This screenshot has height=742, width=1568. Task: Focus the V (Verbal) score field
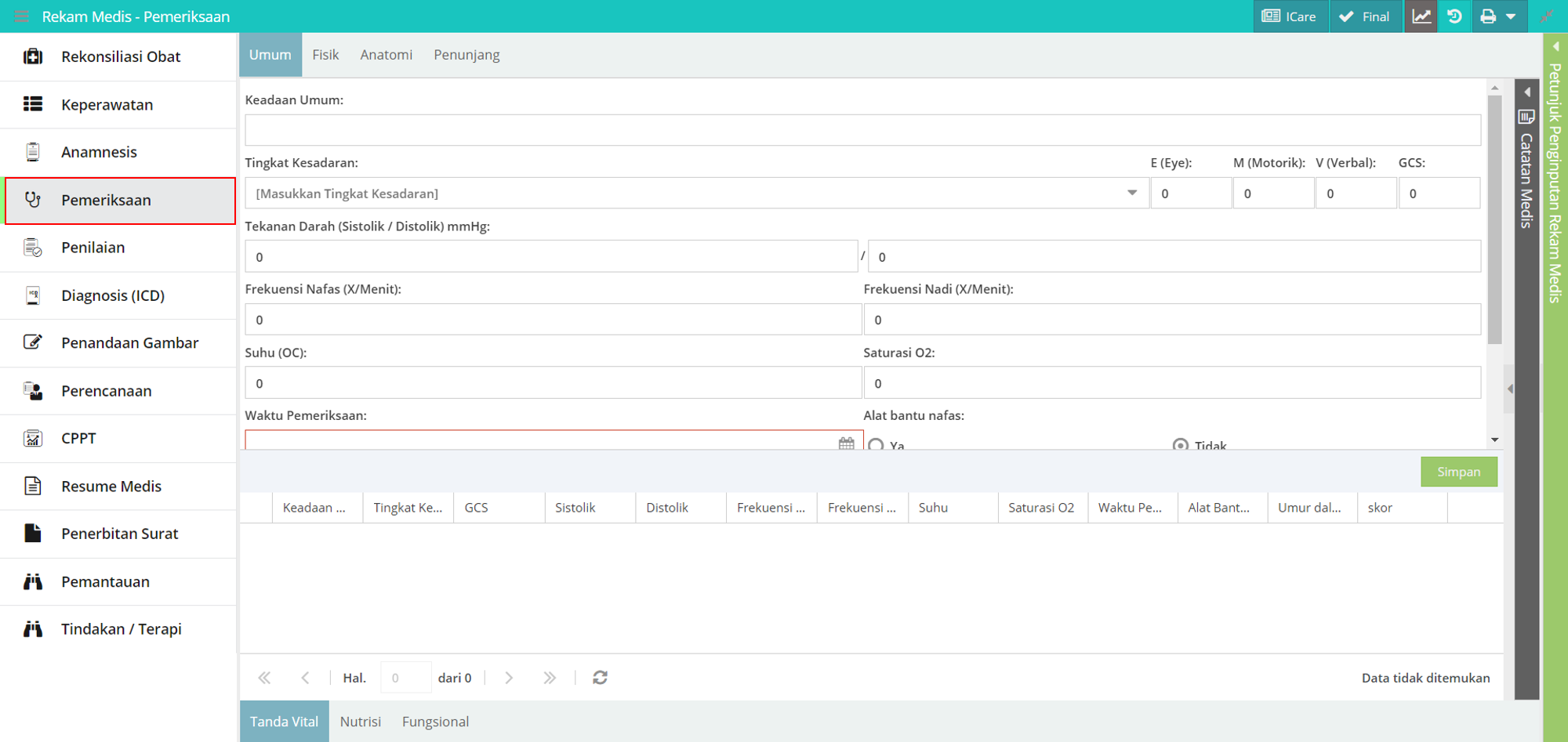[x=1356, y=193]
